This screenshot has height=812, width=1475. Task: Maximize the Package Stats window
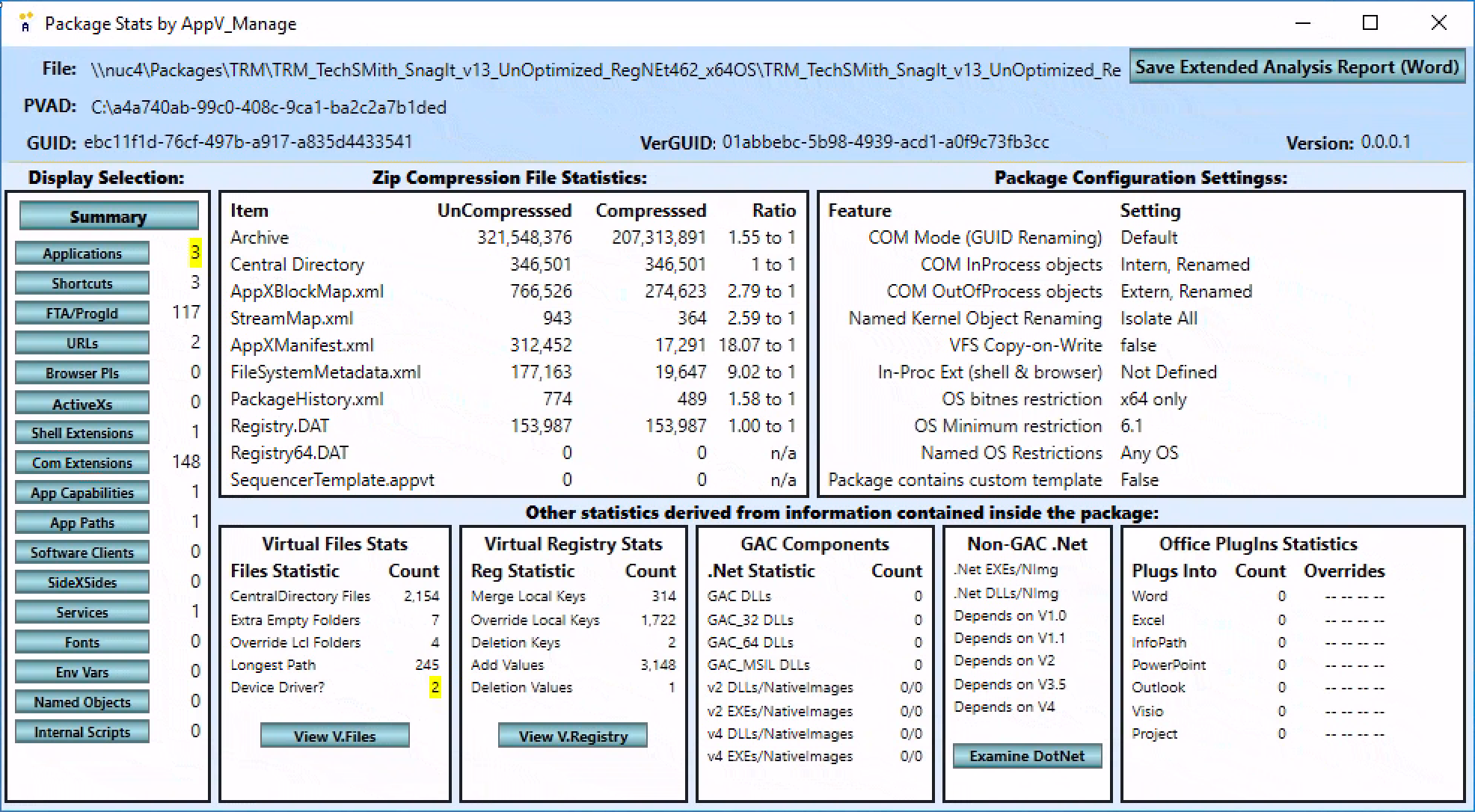pyautogui.click(x=1370, y=23)
